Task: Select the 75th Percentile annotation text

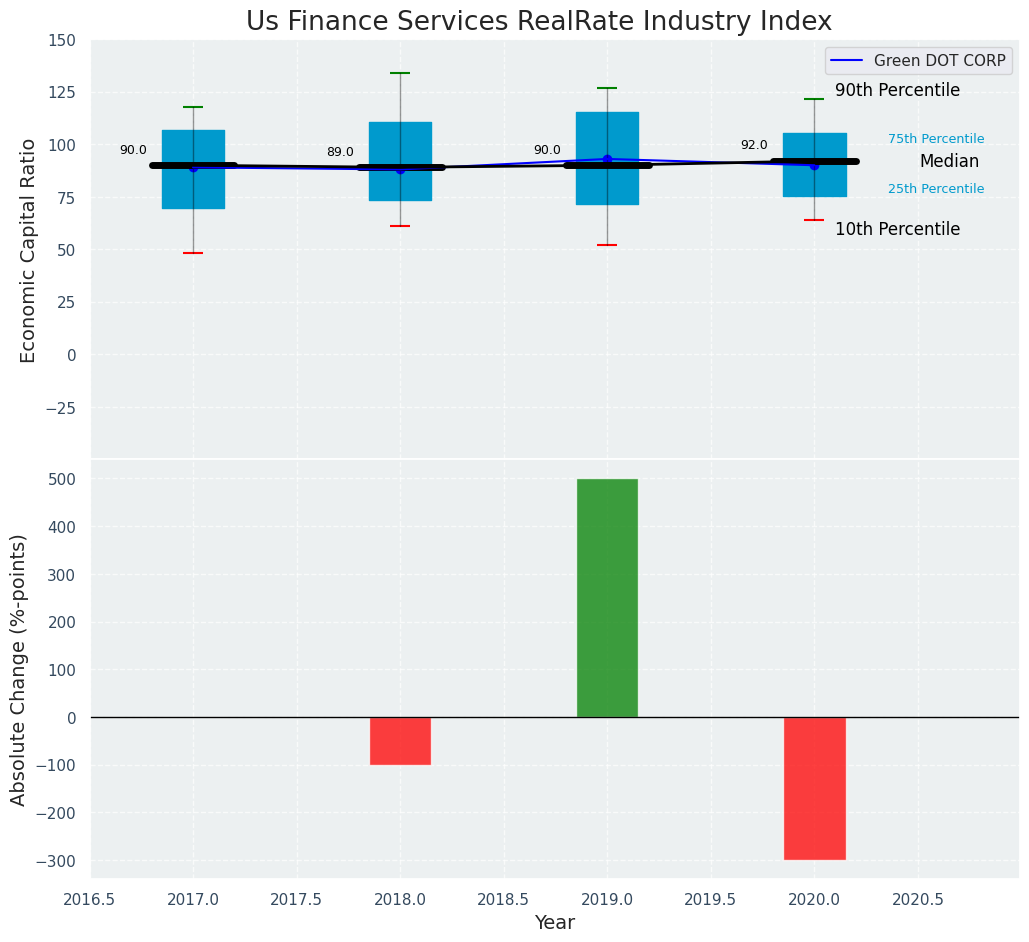Action: [x=936, y=139]
